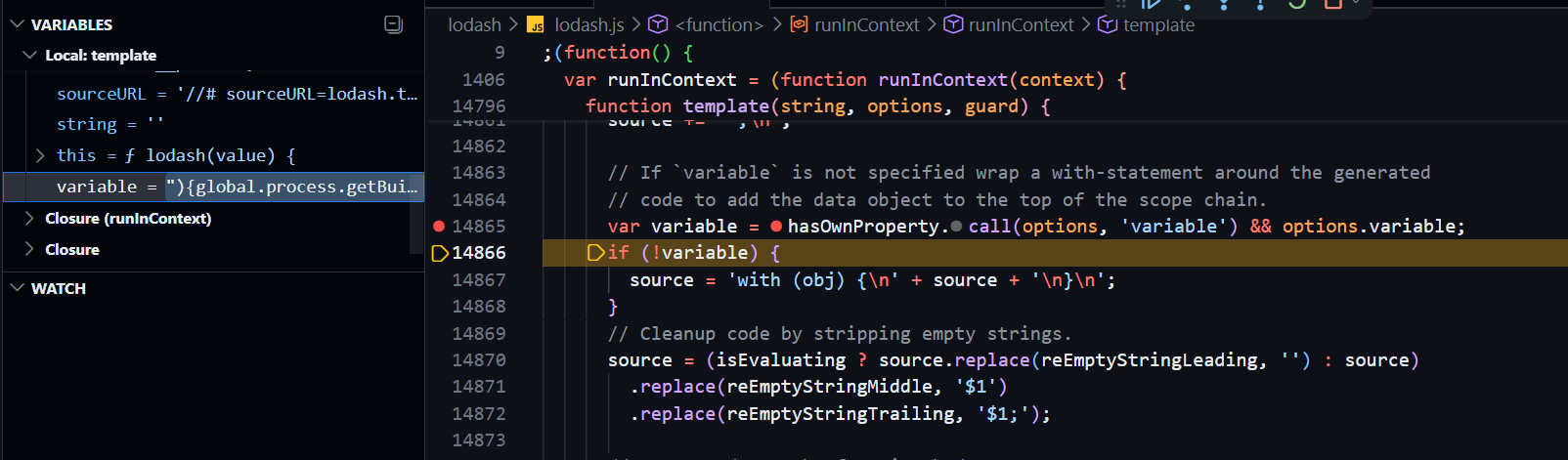Click the current-line arrow in gutter at 14866
The image size is (1568, 460).
440,253
